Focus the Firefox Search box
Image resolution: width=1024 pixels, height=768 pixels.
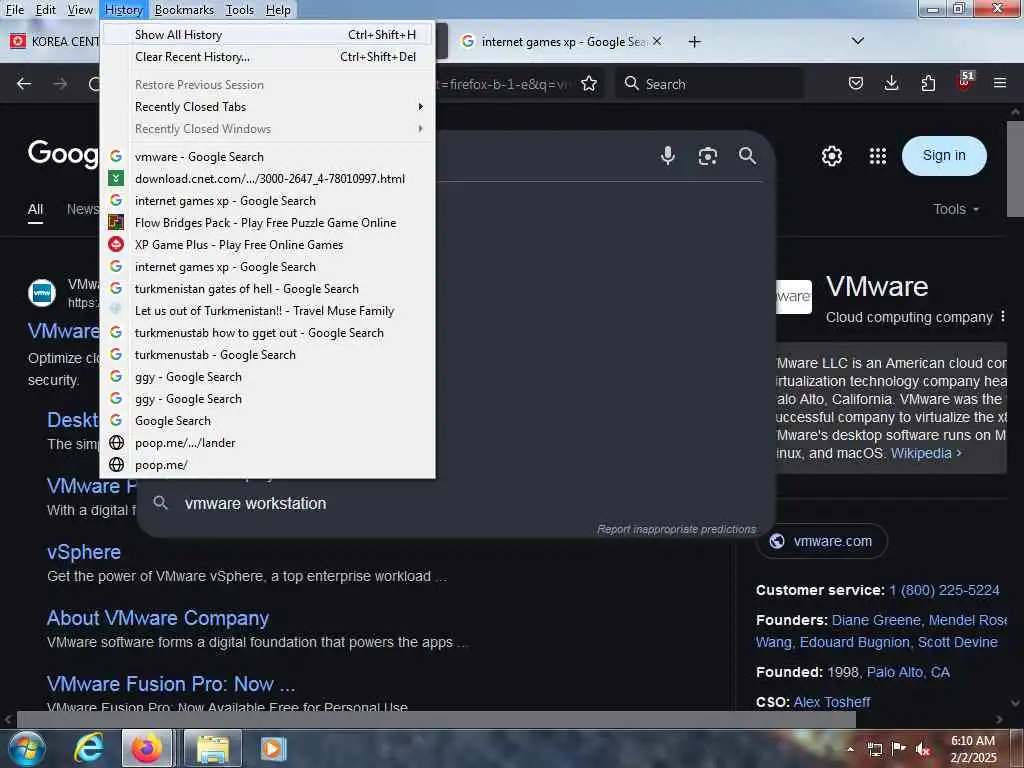(x=709, y=84)
